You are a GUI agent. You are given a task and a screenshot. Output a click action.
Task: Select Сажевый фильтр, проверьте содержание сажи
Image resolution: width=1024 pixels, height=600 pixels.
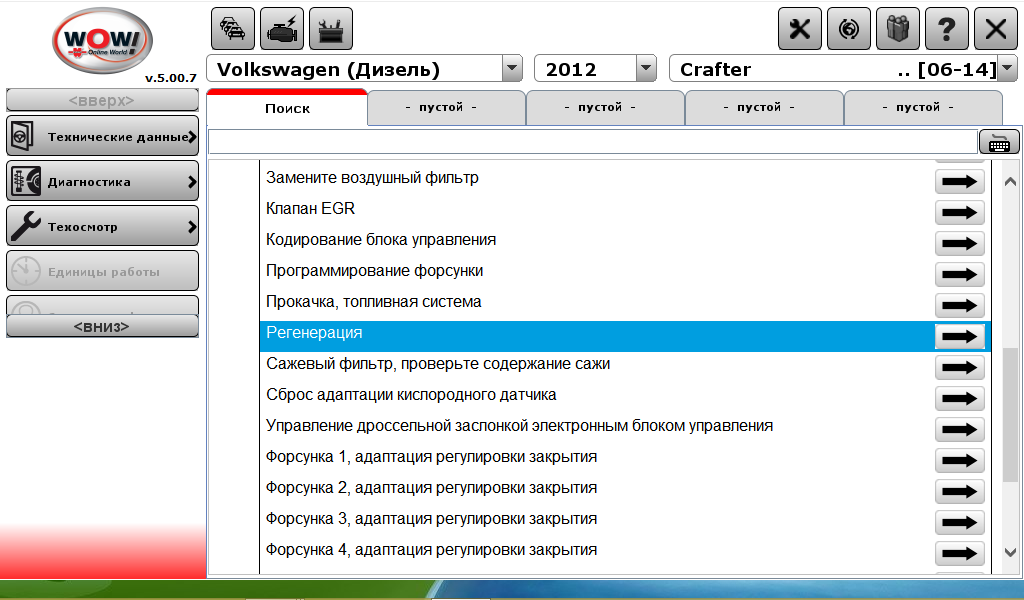coord(438,364)
